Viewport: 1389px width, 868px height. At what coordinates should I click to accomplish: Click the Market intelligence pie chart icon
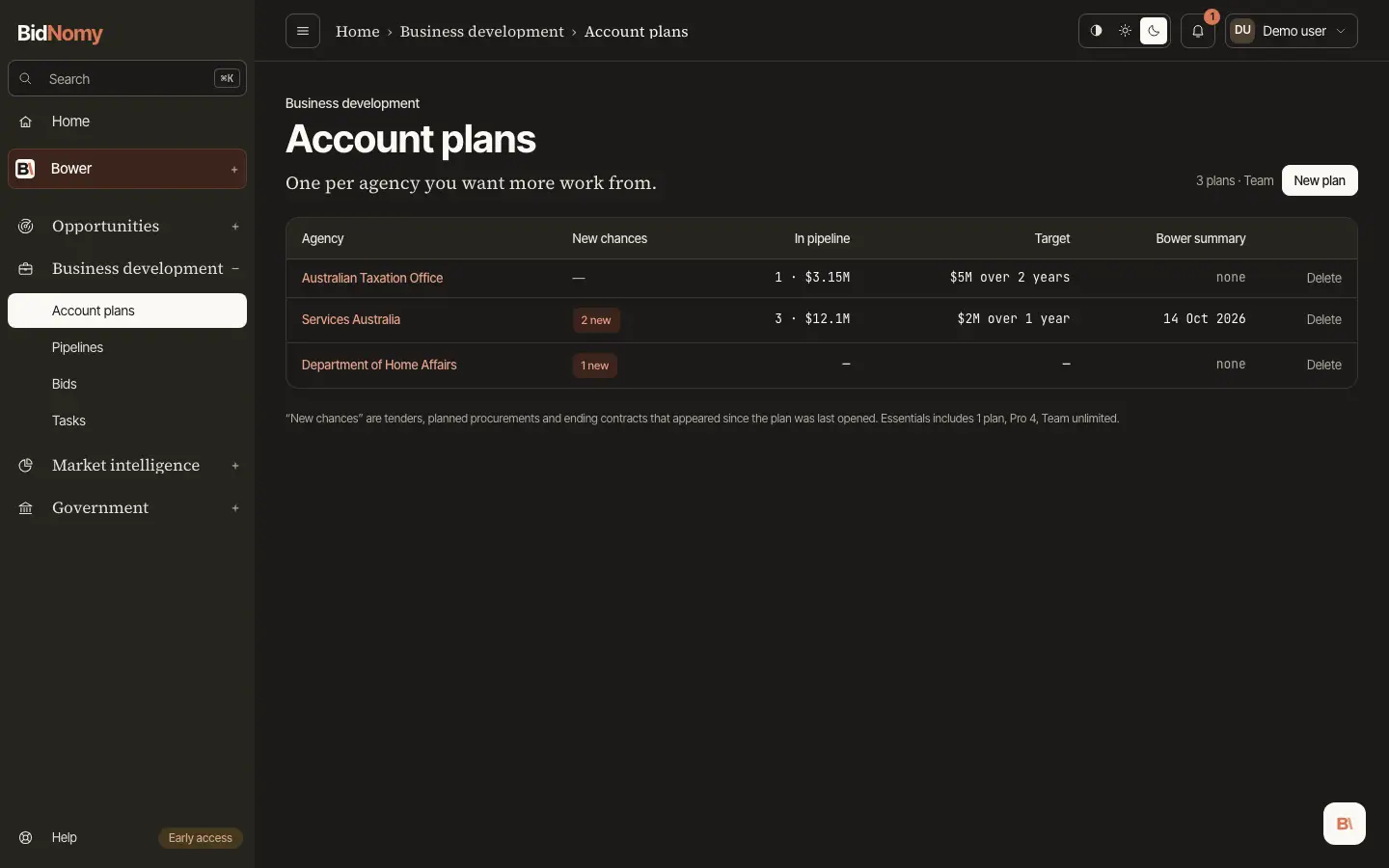click(26, 466)
